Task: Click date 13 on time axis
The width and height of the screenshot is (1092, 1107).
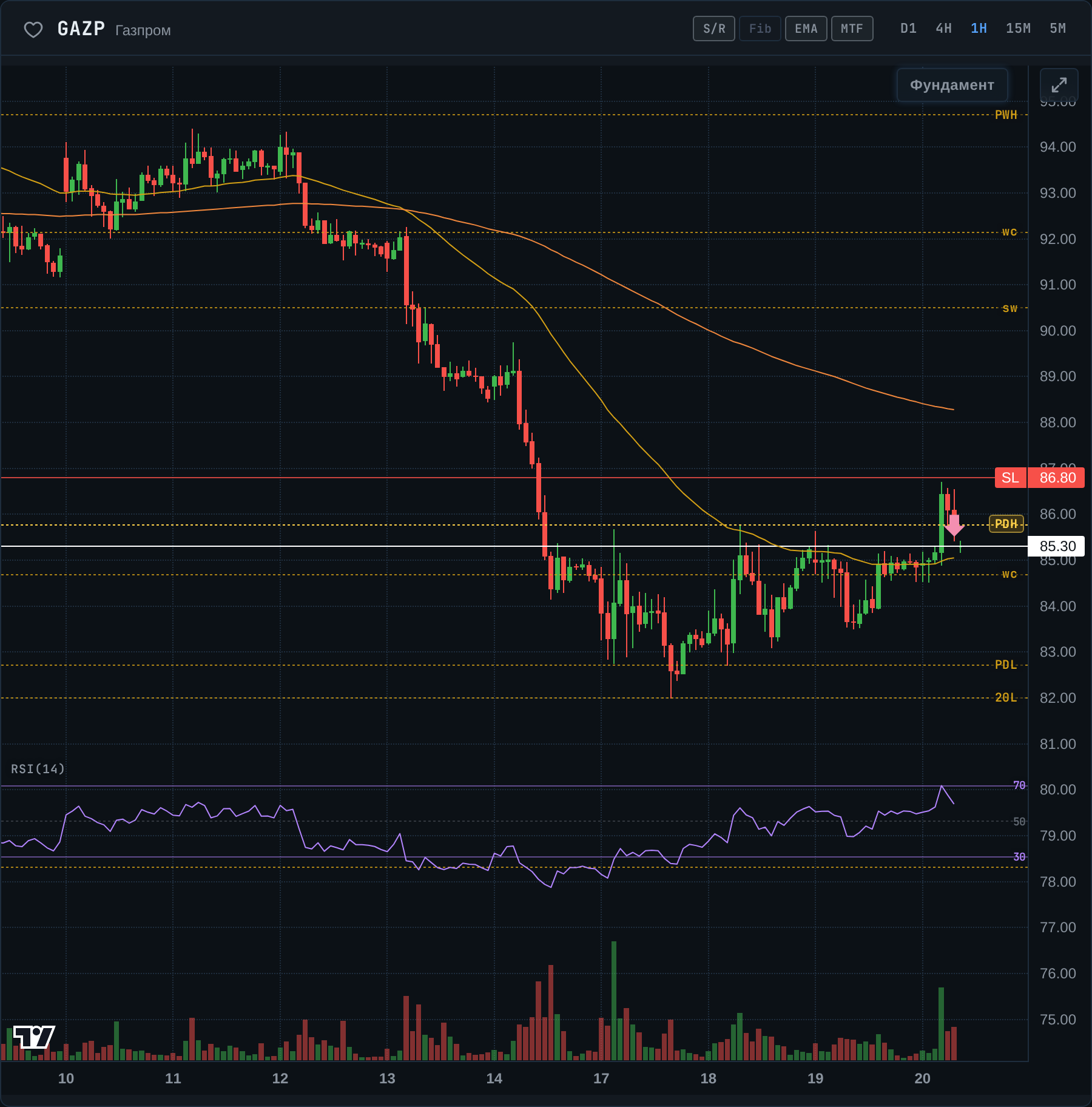Action: [387, 1078]
